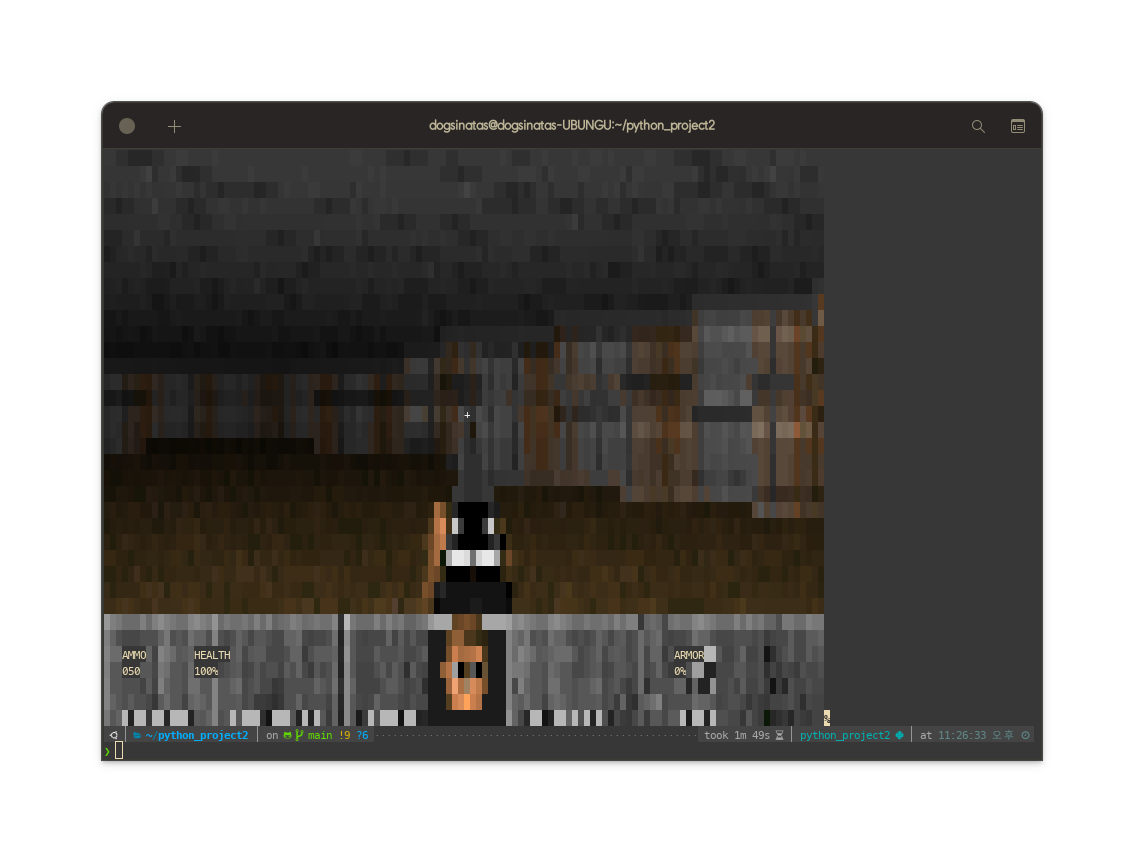Click the round close button in title bar
The height and width of the screenshot is (862, 1144).
click(127, 126)
